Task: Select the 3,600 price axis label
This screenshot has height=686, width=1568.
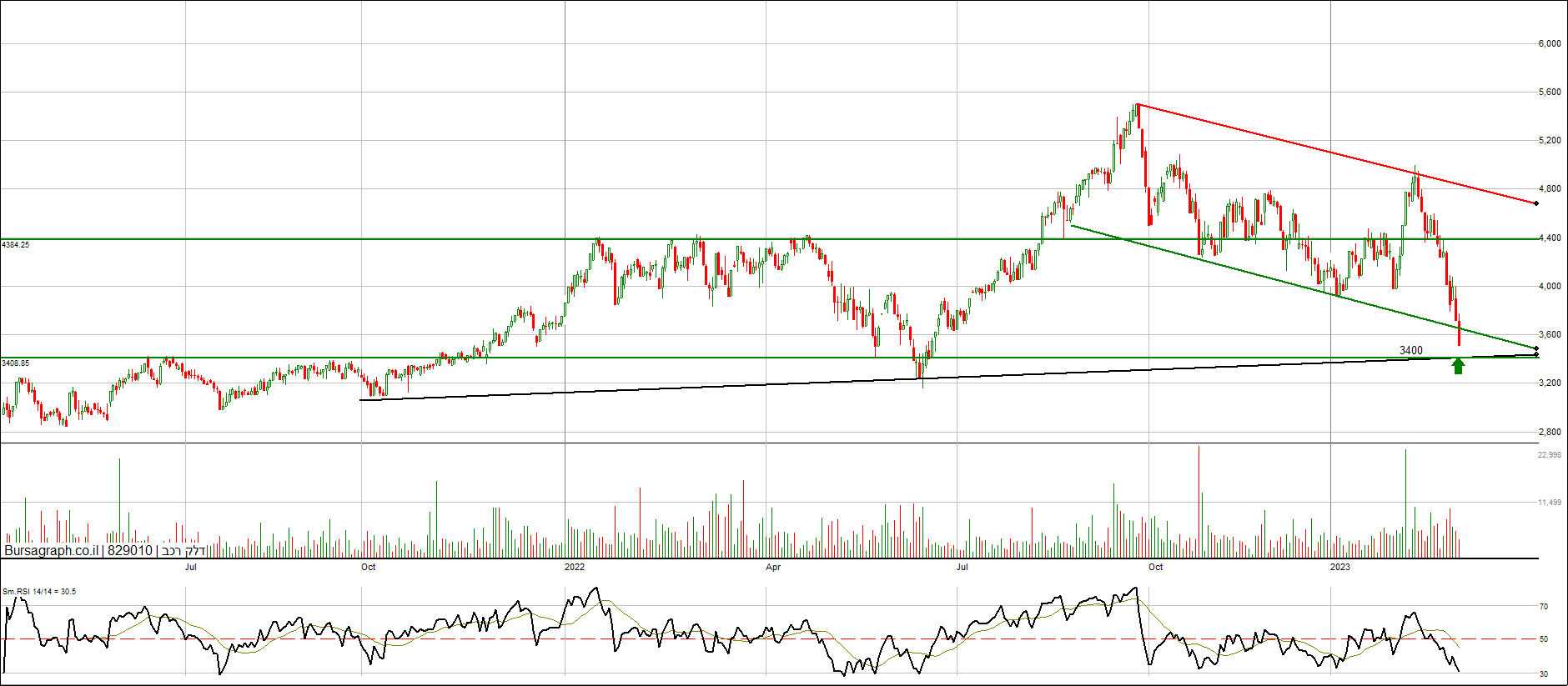Action: 1549,334
